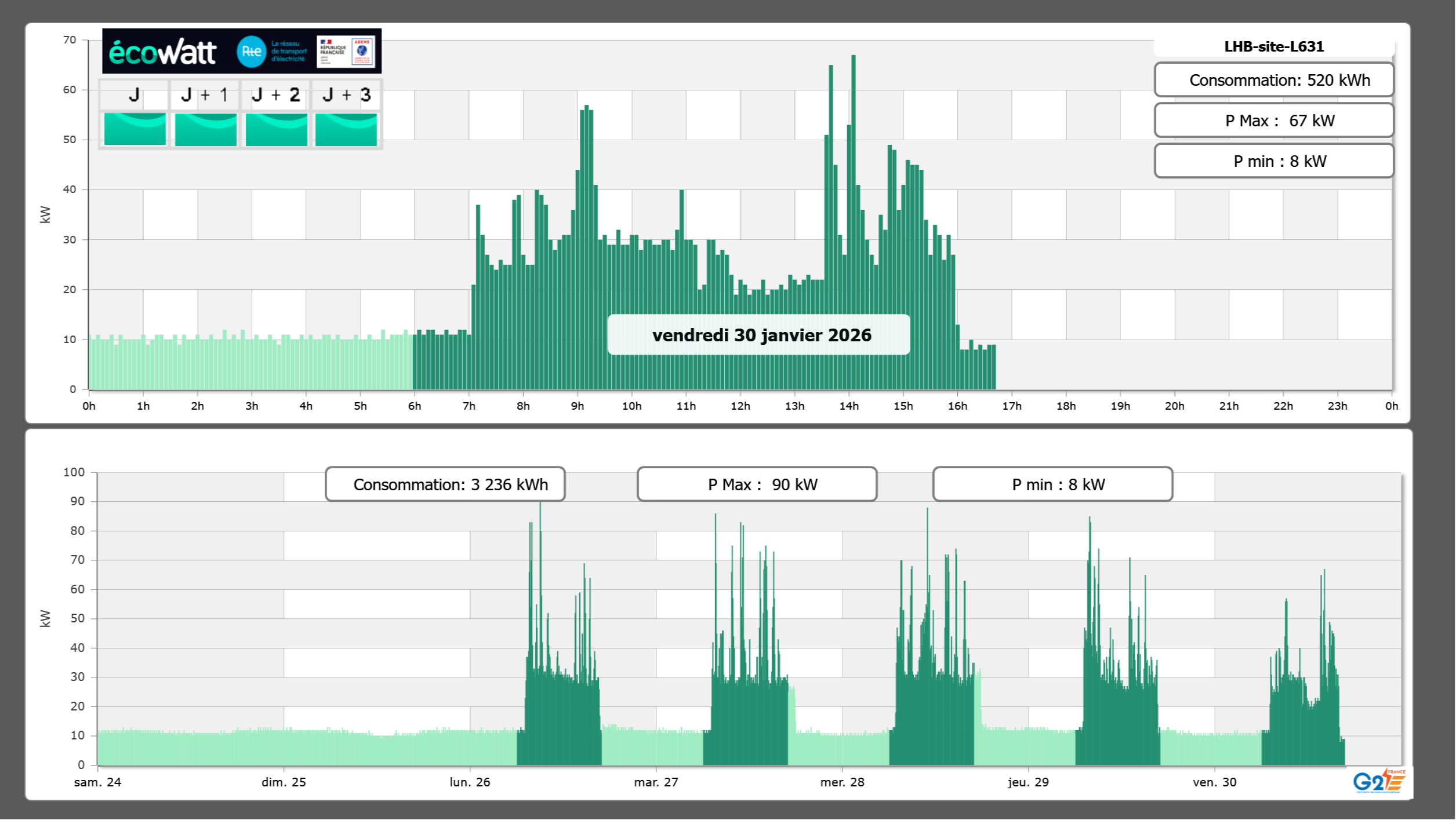Select the J + 2 day tab
The height and width of the screenshot is (820, 1456).
276,95
